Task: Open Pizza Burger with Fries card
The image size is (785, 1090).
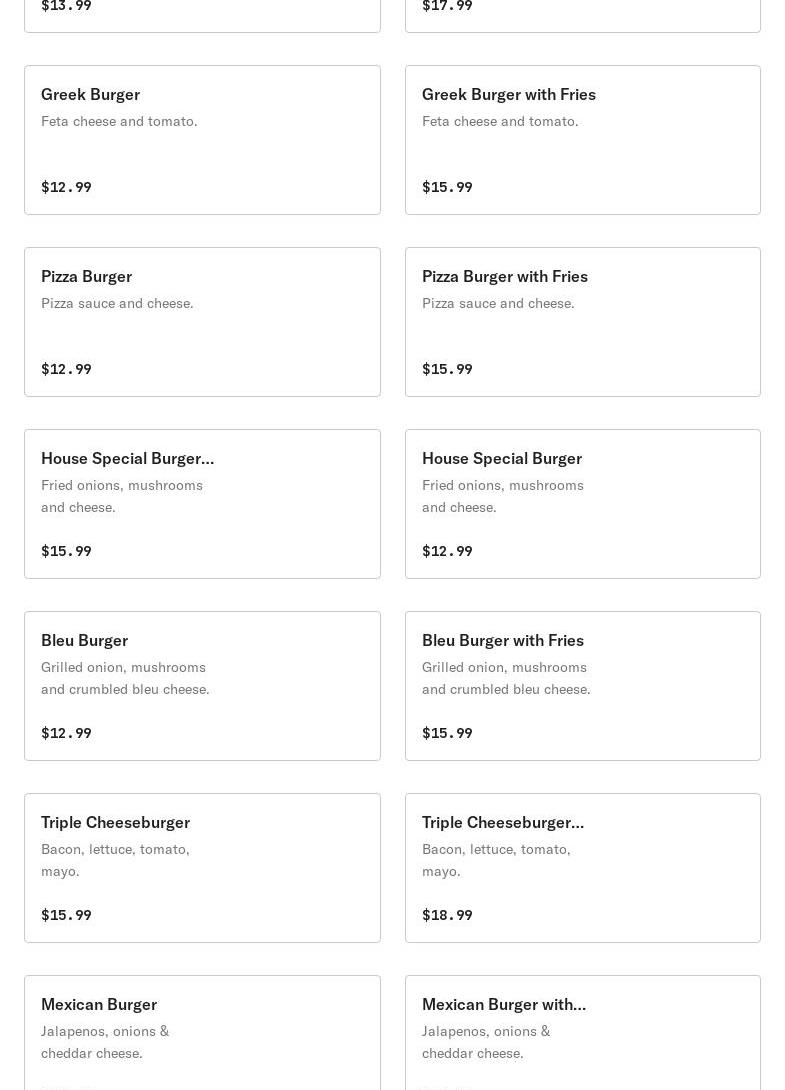Action: point(583,322)
